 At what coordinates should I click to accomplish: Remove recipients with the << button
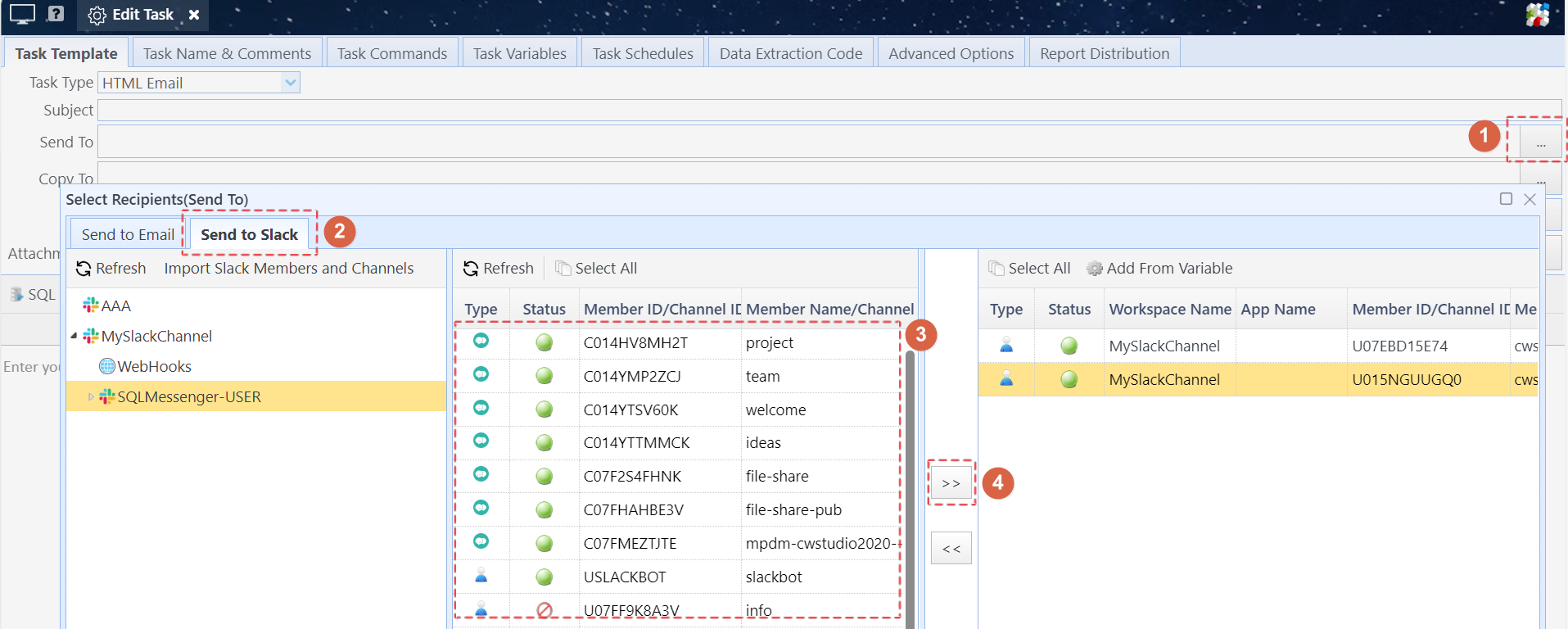tap(951, 549)
